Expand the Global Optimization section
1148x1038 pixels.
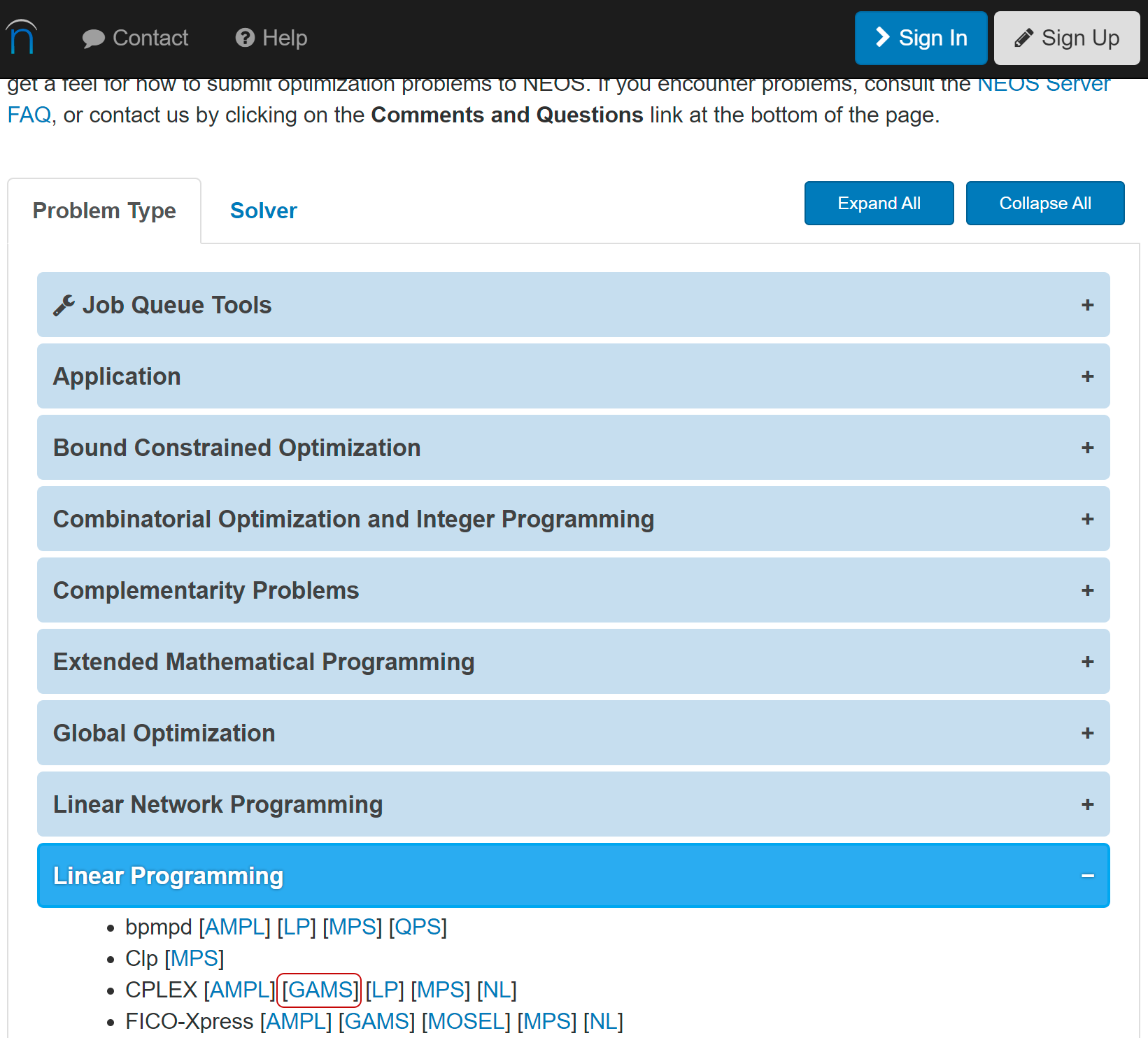click(573, 733)
